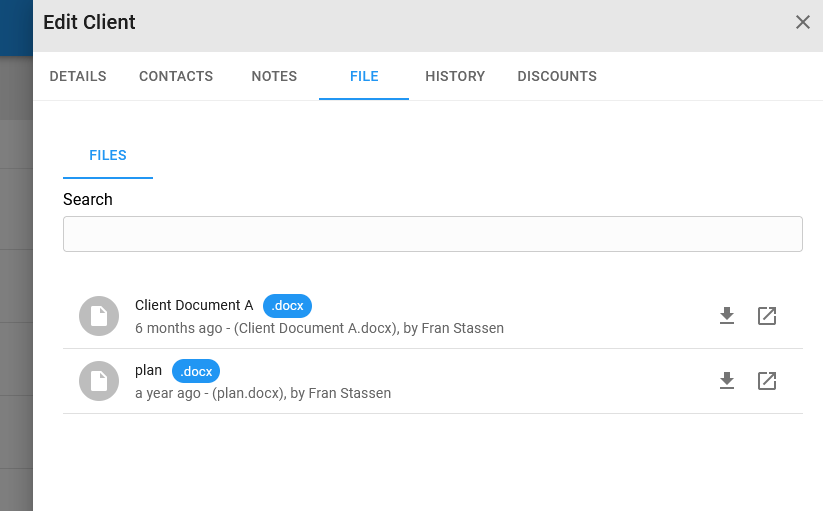Switch to the Details tab

78,76
